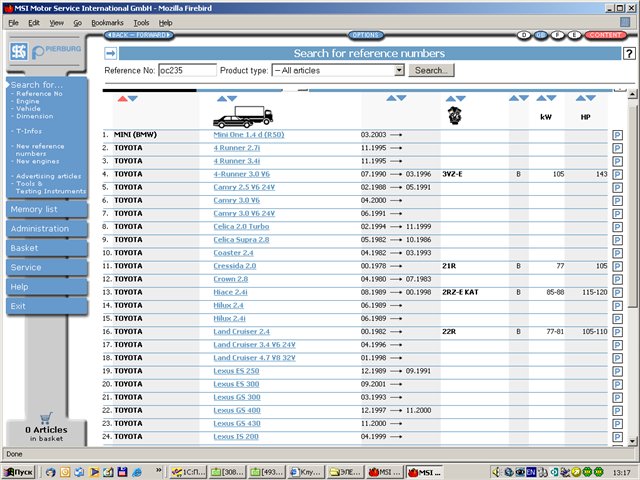The image size is (640, 480).
Task: Open the Bookmarks menu
Action: [x=107, y=23]
